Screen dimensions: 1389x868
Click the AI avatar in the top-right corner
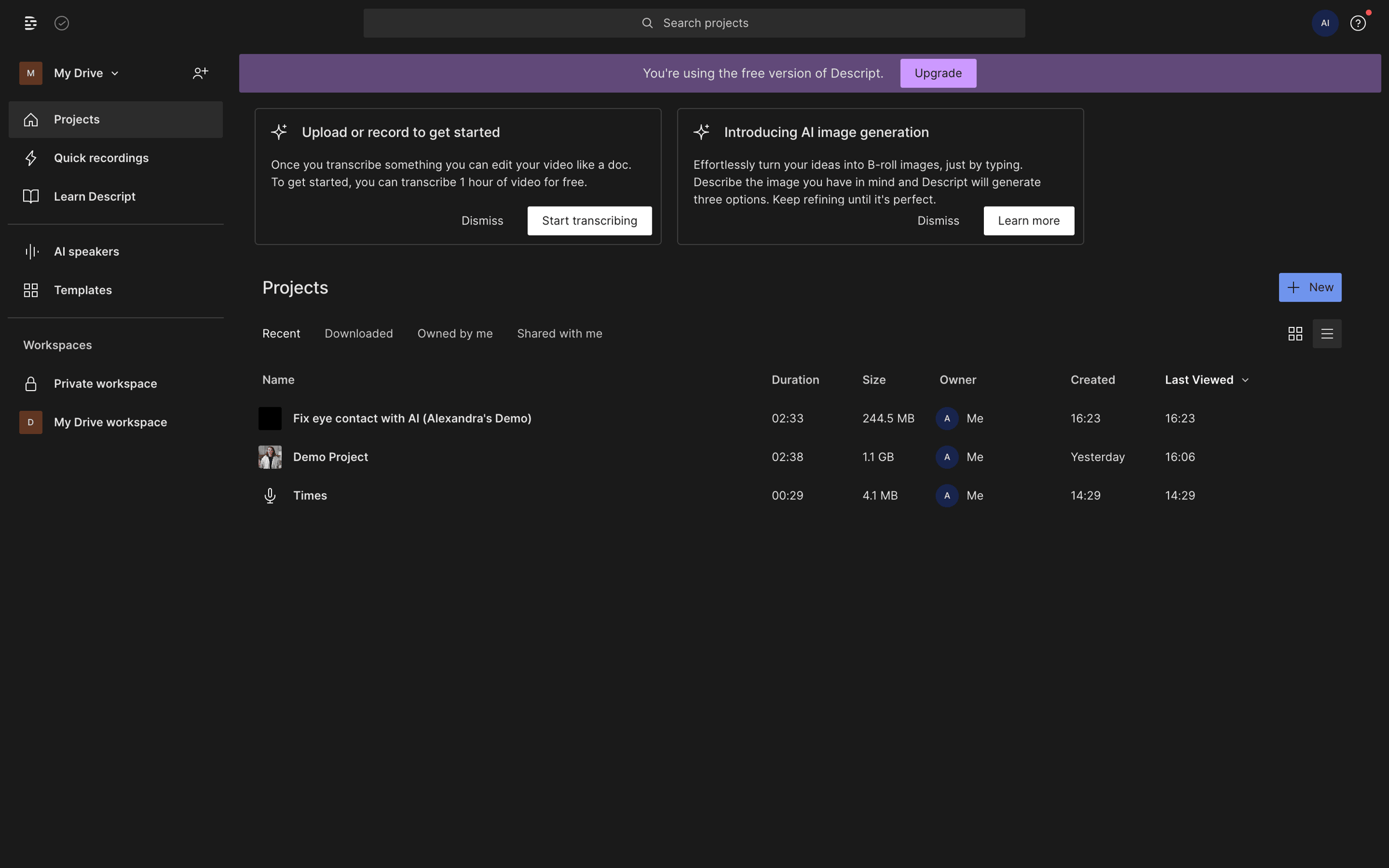coord(1325,23)
